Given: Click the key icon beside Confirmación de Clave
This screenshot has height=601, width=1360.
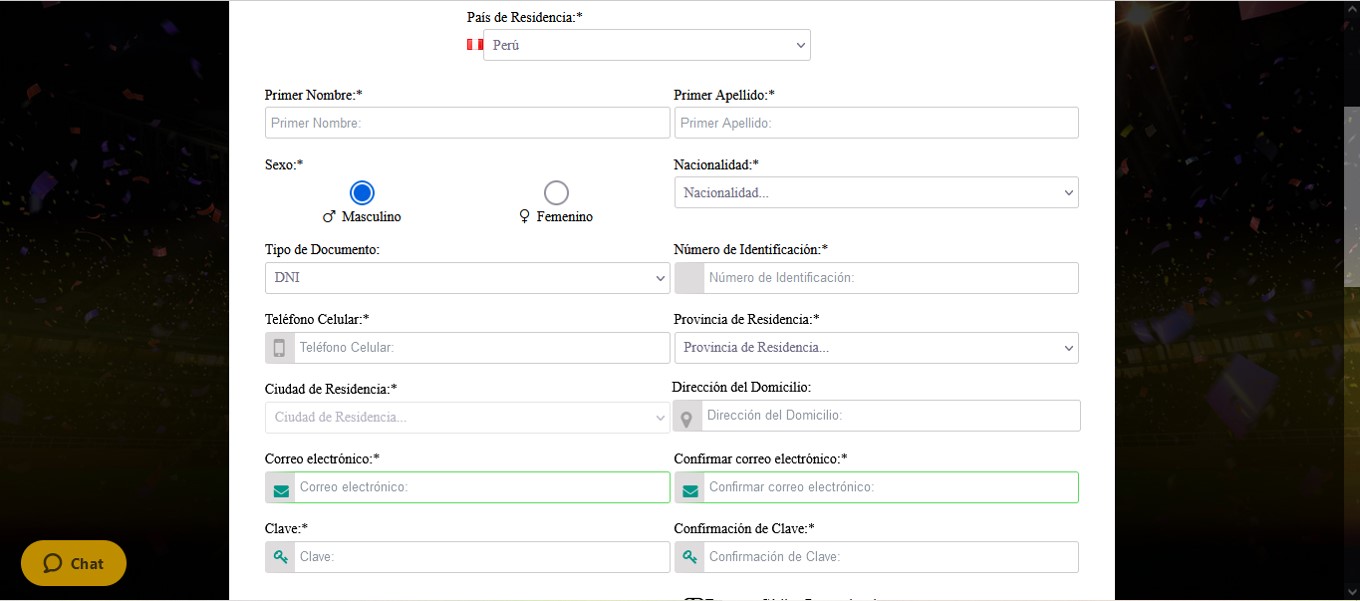Looking at the screenshot, I should click(x=690, y=557).
